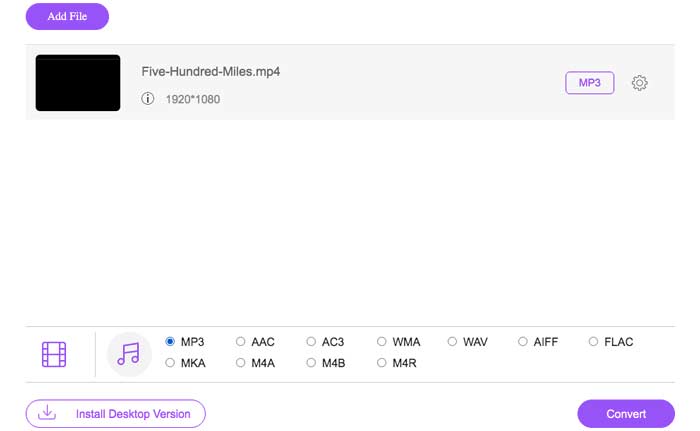Switch to video format film icon
This screenshot has width=700, height=431.
point(54,354)
